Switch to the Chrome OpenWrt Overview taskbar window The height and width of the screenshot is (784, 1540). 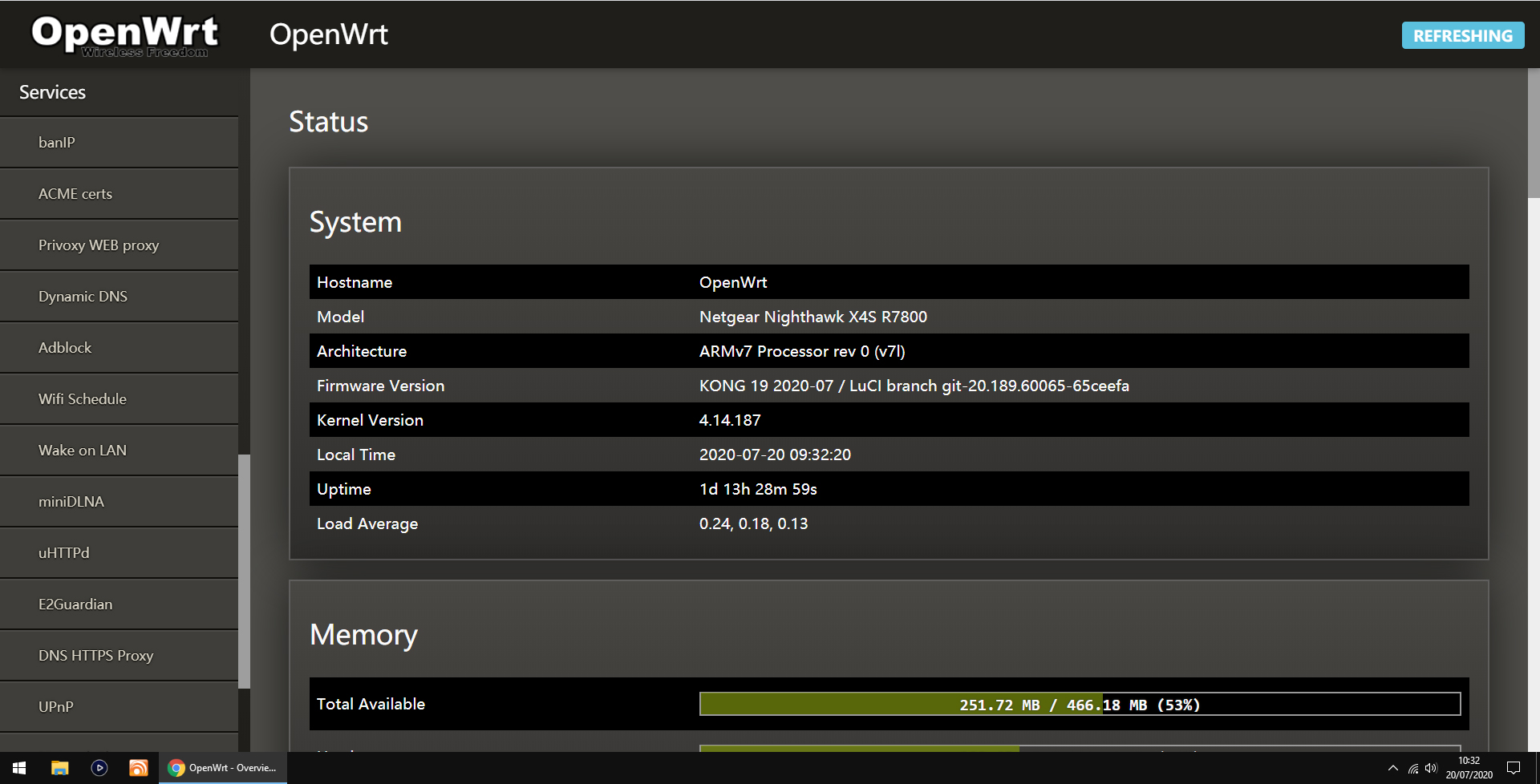[223, 768]
